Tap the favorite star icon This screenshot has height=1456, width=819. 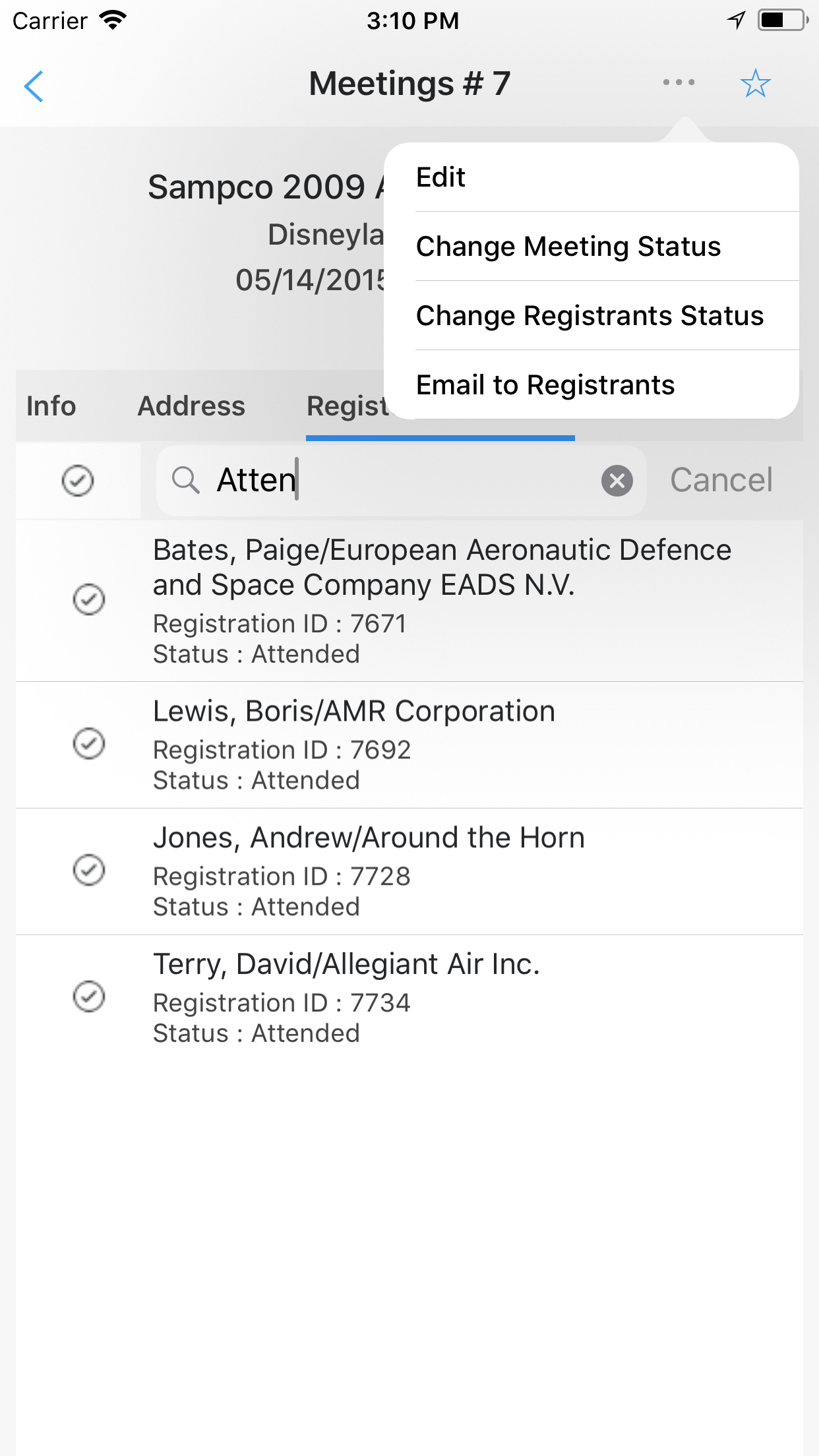[755, 84]
